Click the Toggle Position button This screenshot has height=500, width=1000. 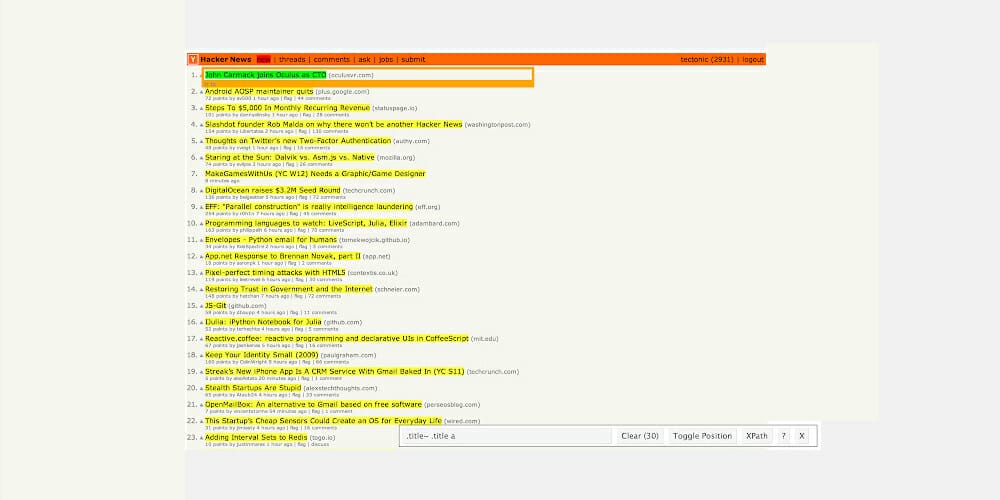coord(702,436)
